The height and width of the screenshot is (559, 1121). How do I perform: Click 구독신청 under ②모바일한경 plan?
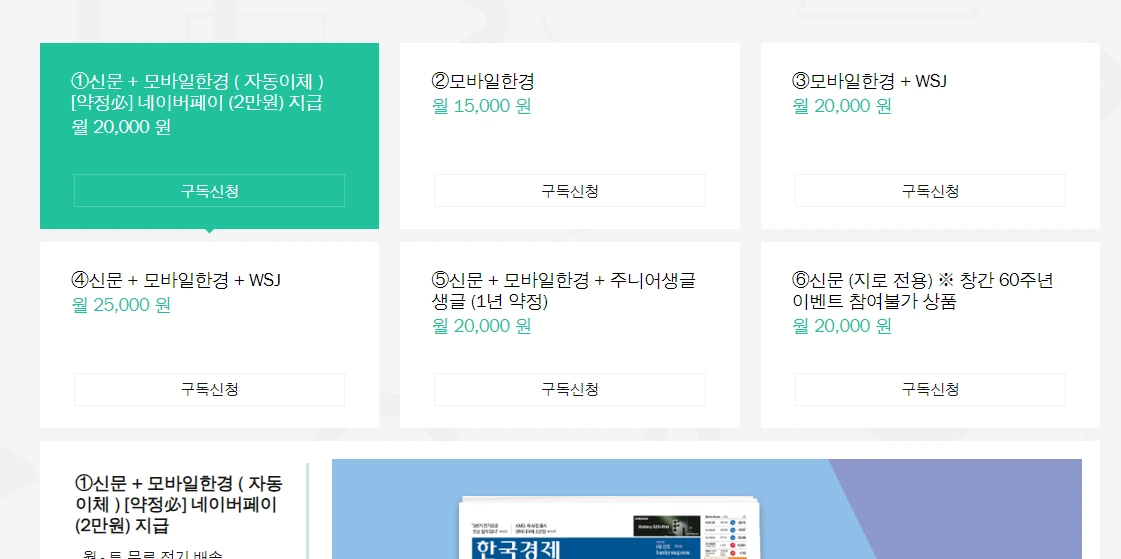(569, 191)
